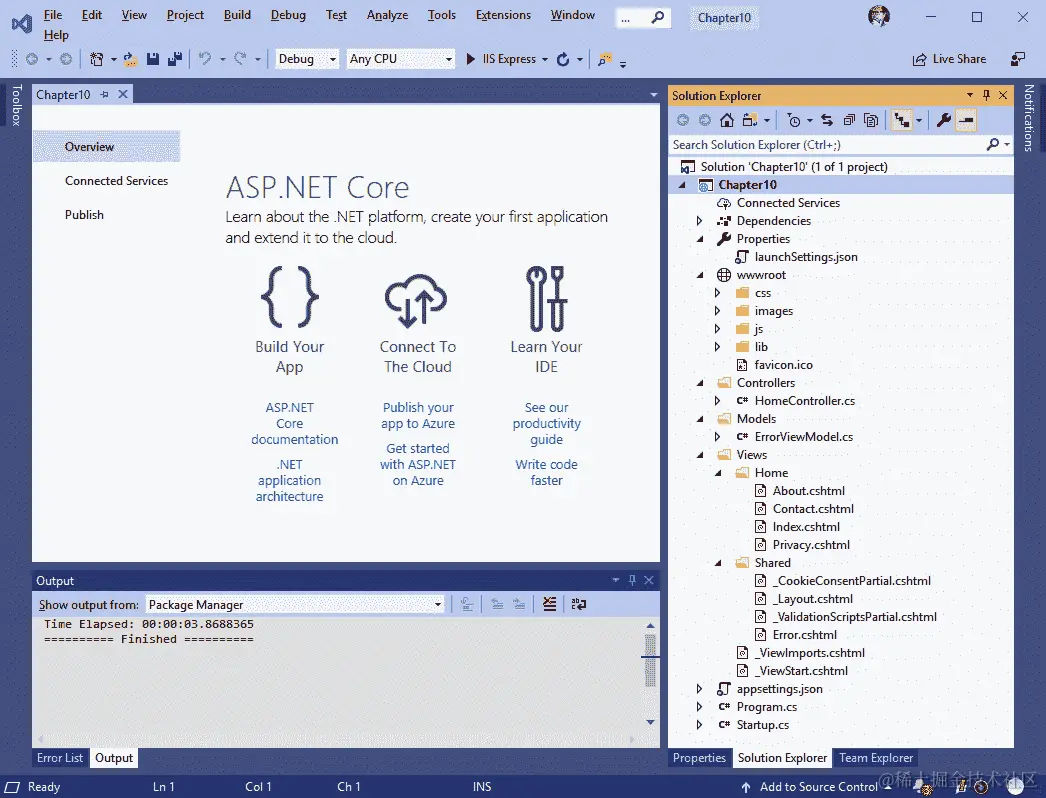Open Write code faster link
This screenshot has height=798, width=1046.
(546, 472)
